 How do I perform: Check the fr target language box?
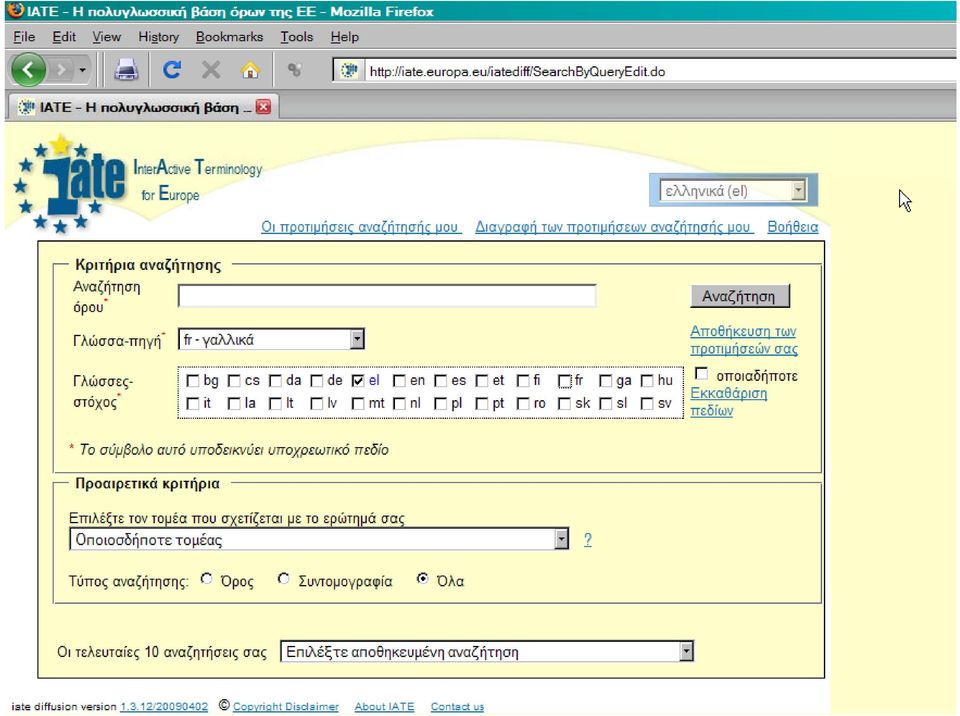tap(564, 381)
